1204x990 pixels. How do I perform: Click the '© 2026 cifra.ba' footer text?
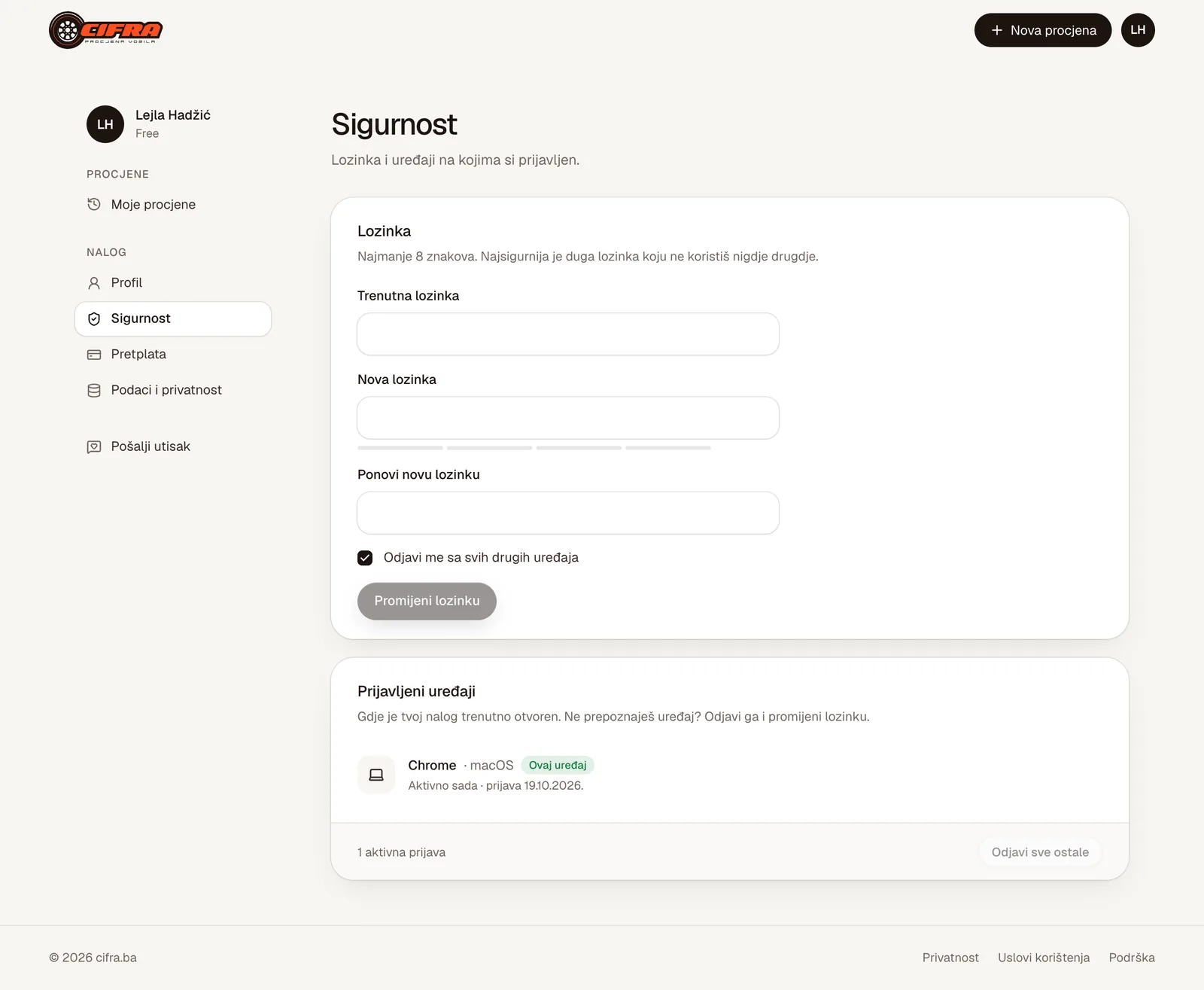pos(93,958)
